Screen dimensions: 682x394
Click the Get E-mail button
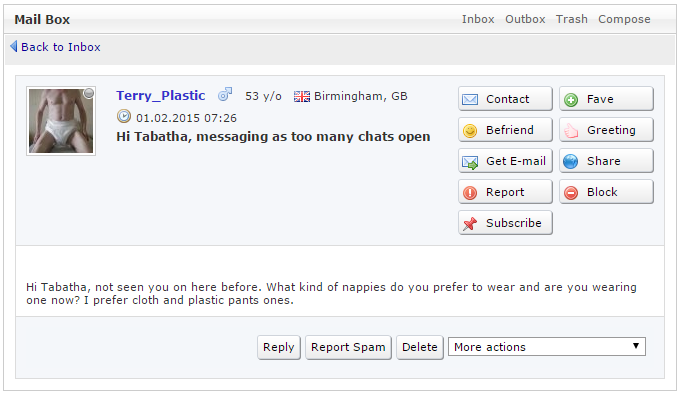coord(505,161)
